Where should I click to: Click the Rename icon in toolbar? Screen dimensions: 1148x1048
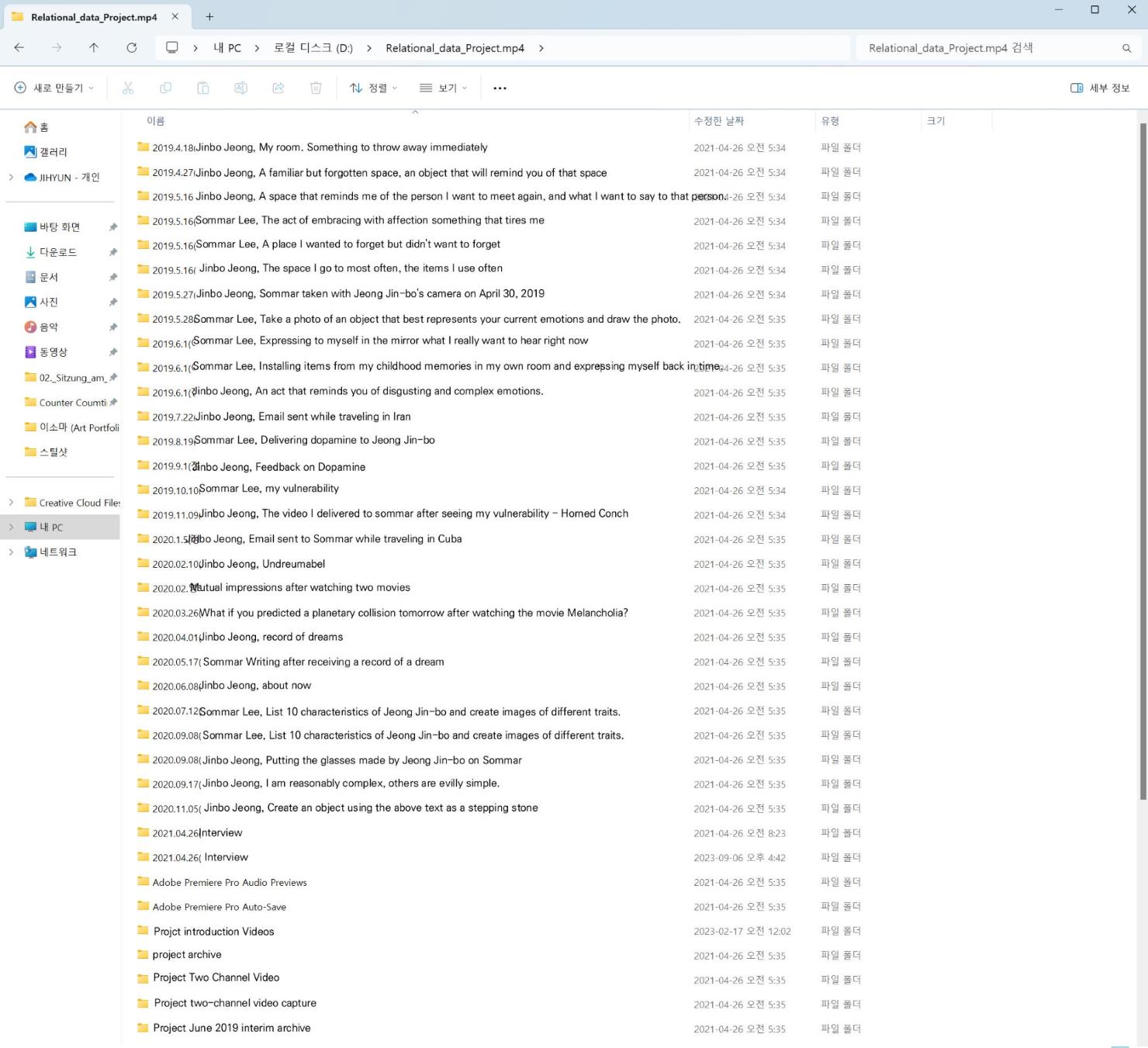[x=240, y=88]
